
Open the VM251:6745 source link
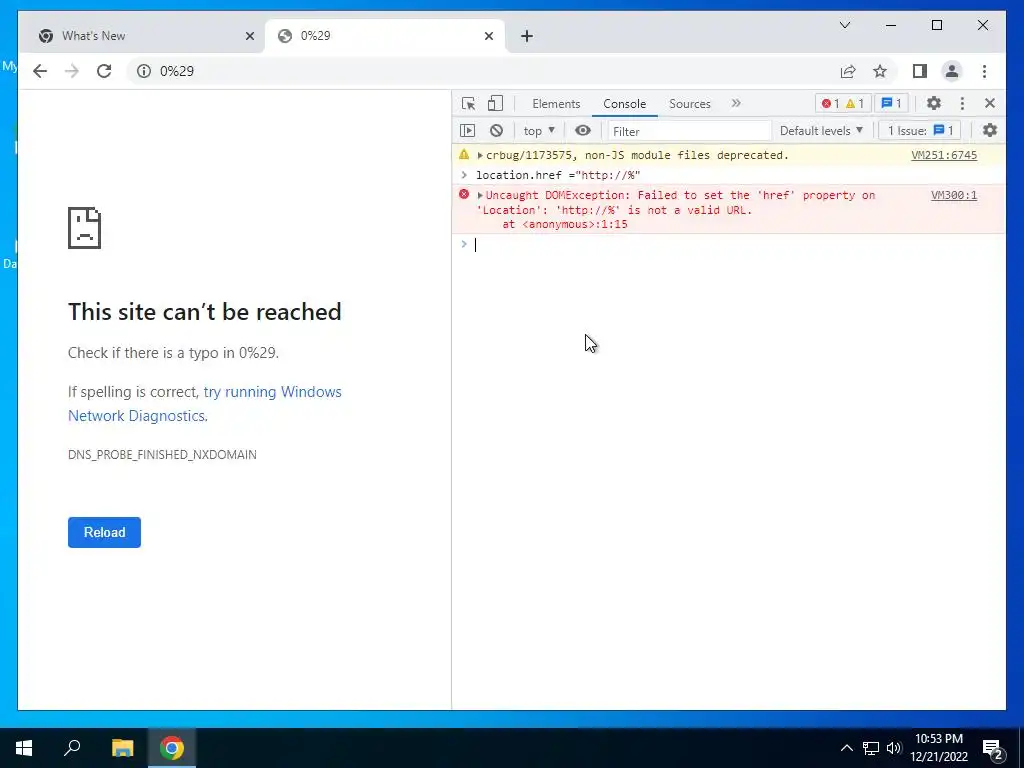pos(944,155)
